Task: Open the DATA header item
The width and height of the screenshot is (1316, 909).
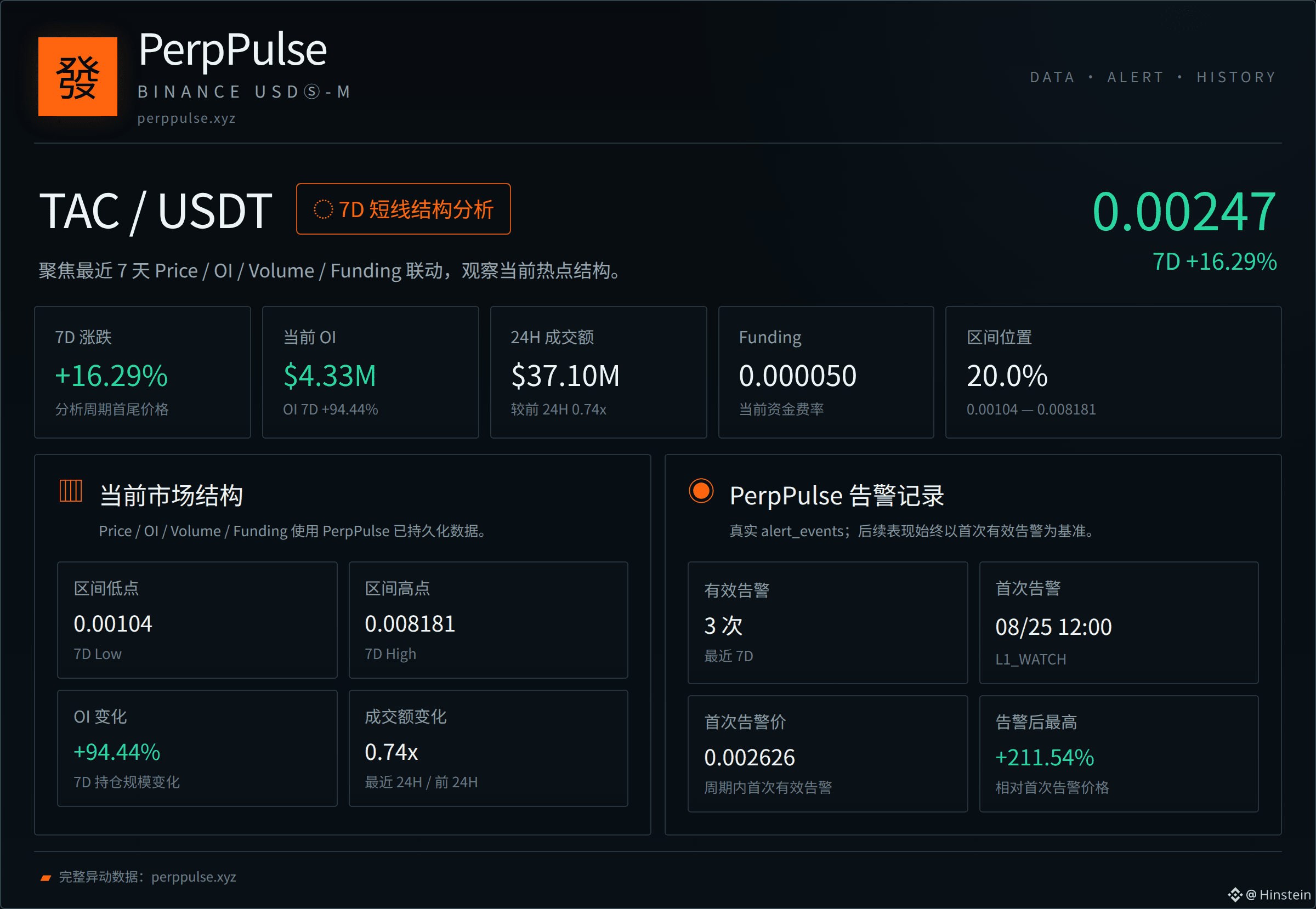Action: (x=1052, y=77)
